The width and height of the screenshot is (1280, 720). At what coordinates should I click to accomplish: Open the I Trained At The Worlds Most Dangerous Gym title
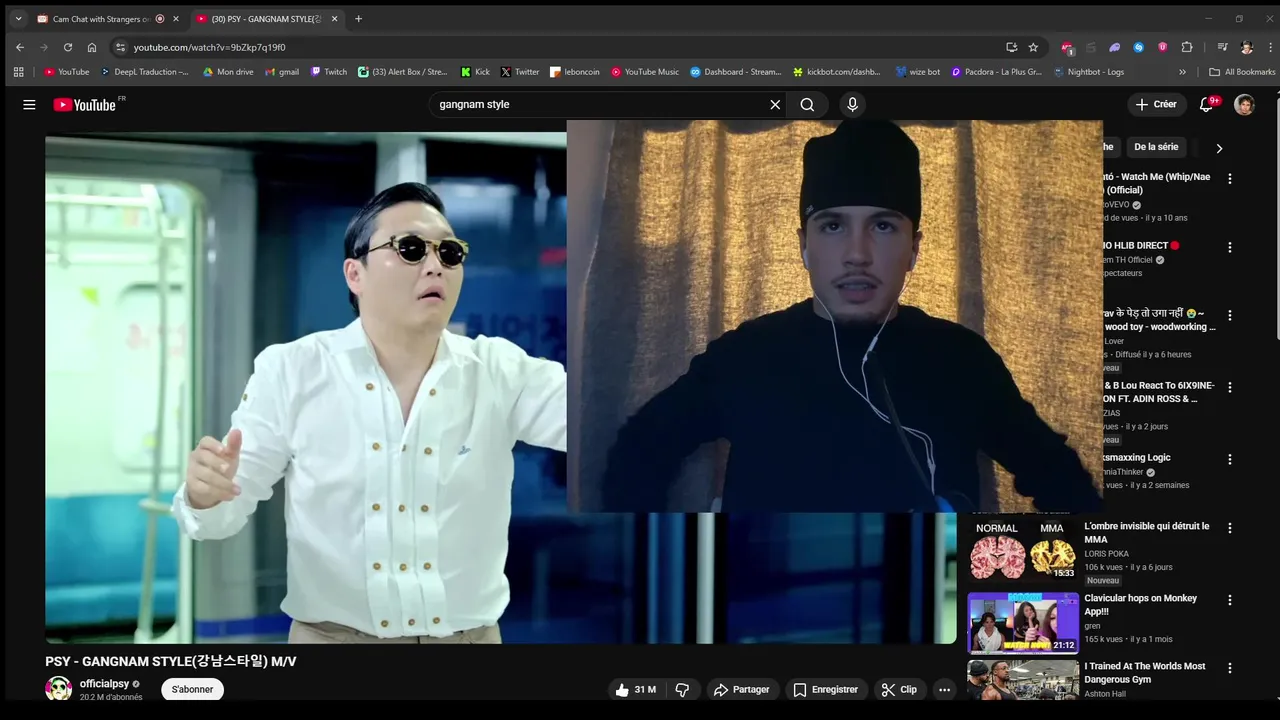pos(1145,672)
